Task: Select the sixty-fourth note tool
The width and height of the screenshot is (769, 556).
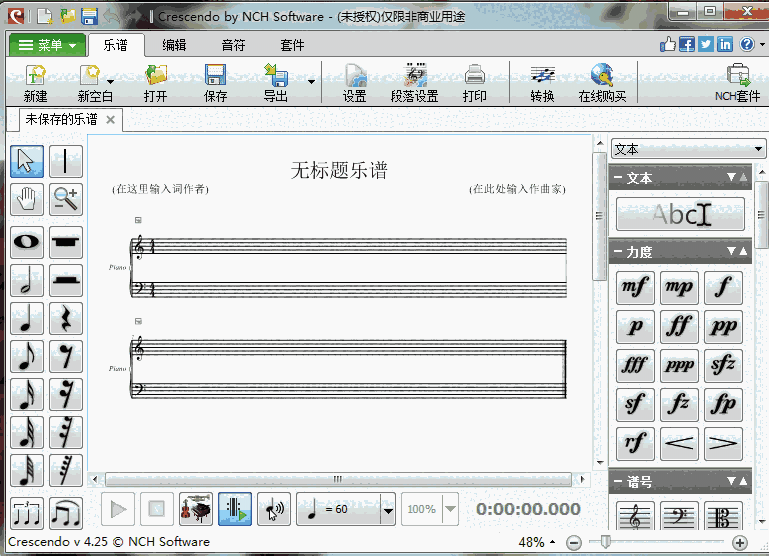Action: (27, 471)
